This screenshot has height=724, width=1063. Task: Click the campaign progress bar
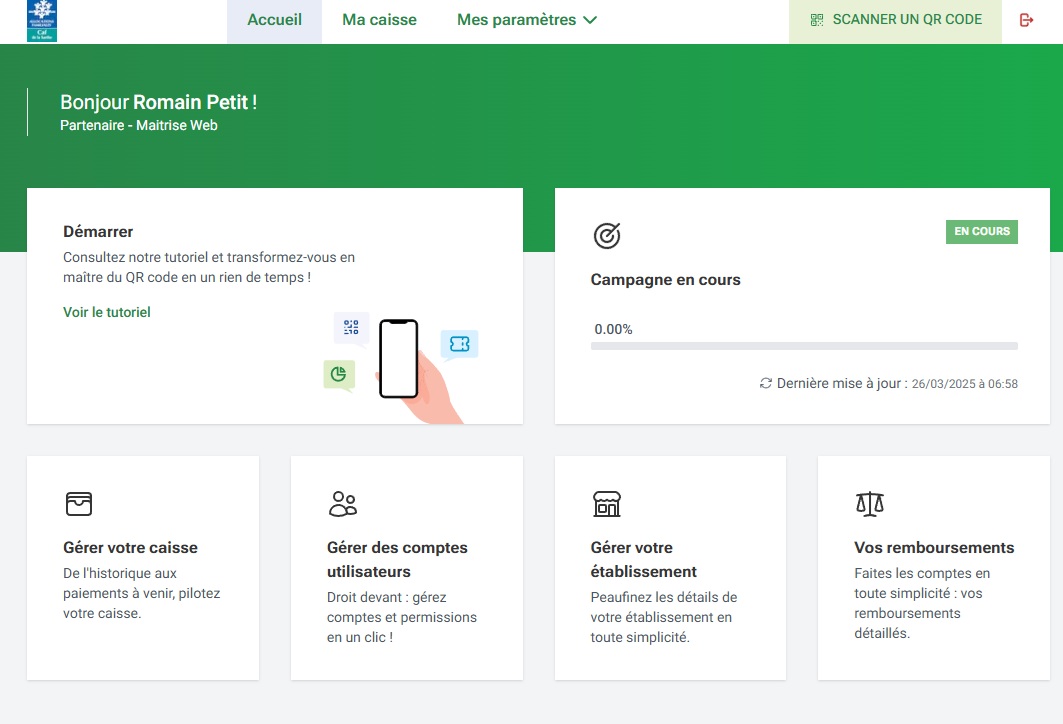point(804,346)
